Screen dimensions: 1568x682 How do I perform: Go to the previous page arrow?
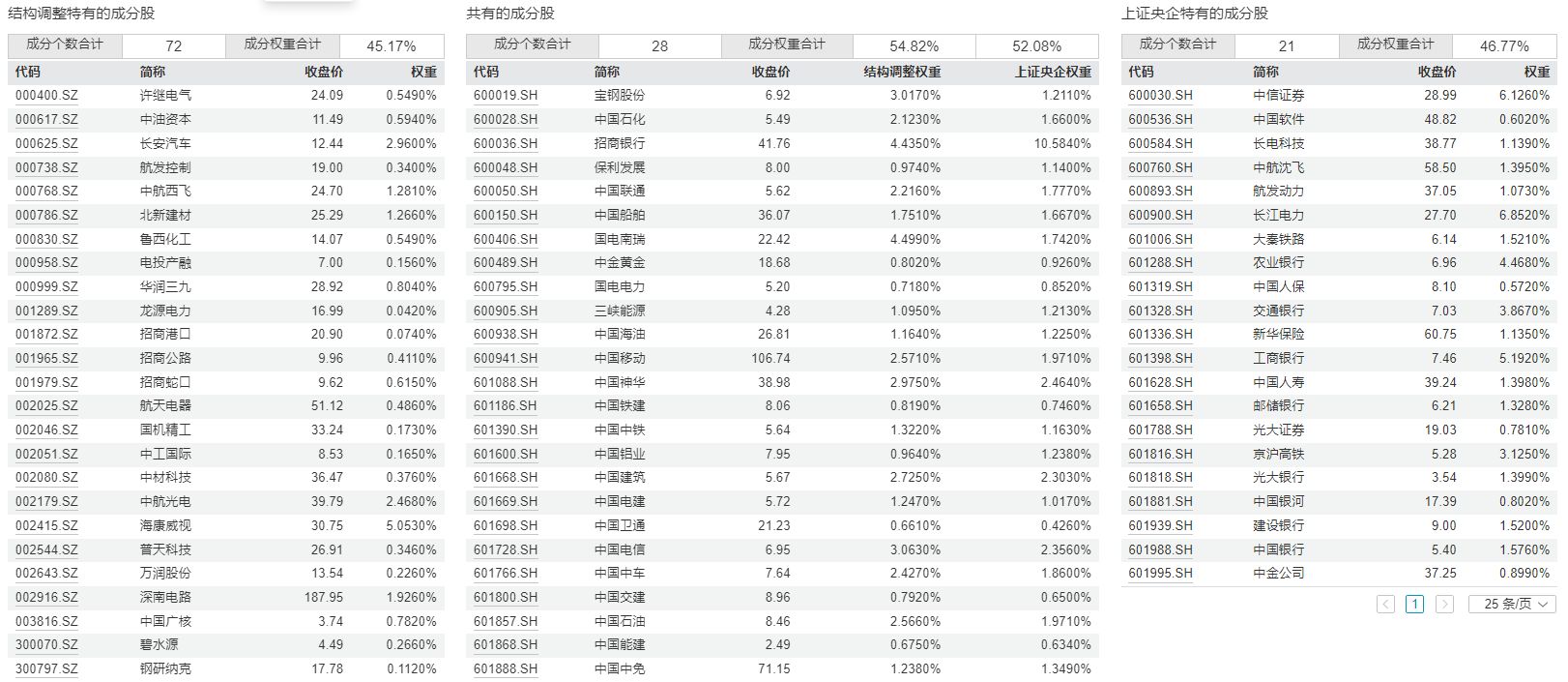(1385, 604)
